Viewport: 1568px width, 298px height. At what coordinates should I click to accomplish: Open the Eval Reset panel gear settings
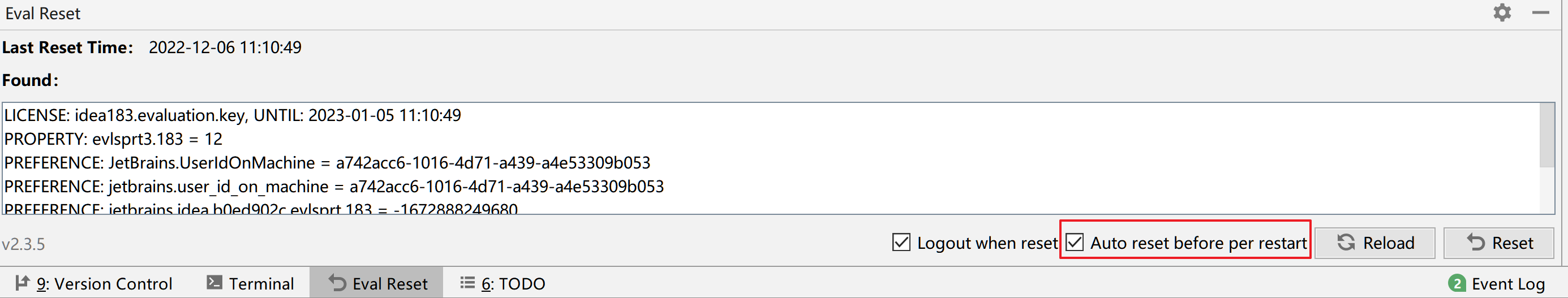pos(1502,13)
